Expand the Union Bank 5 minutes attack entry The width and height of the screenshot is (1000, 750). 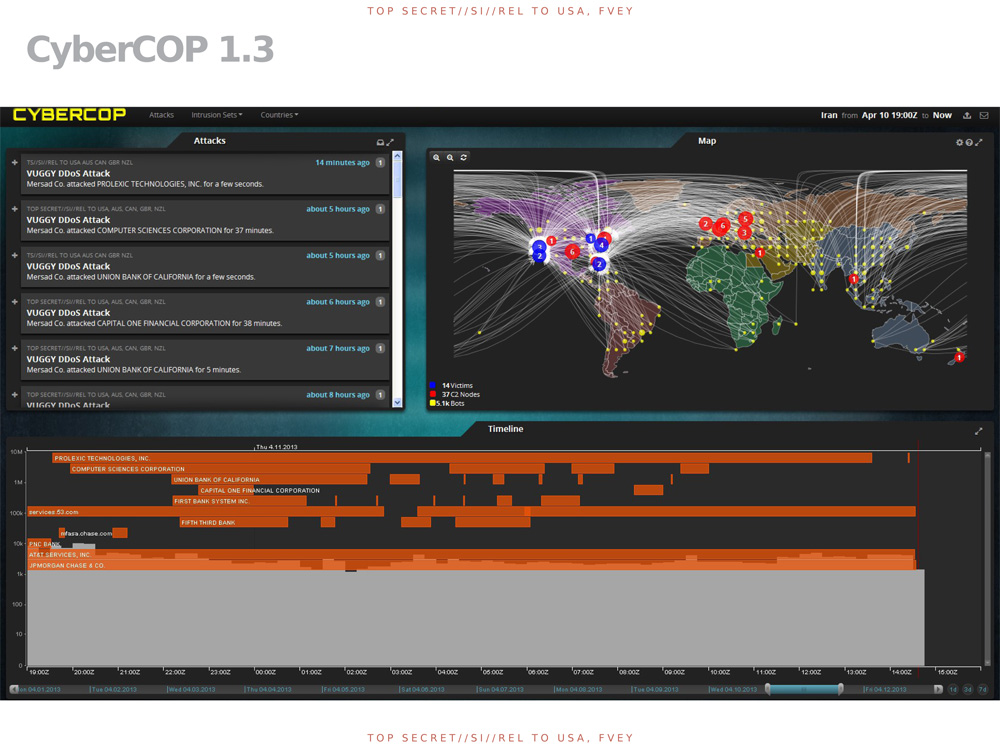[x=14, y=348]
